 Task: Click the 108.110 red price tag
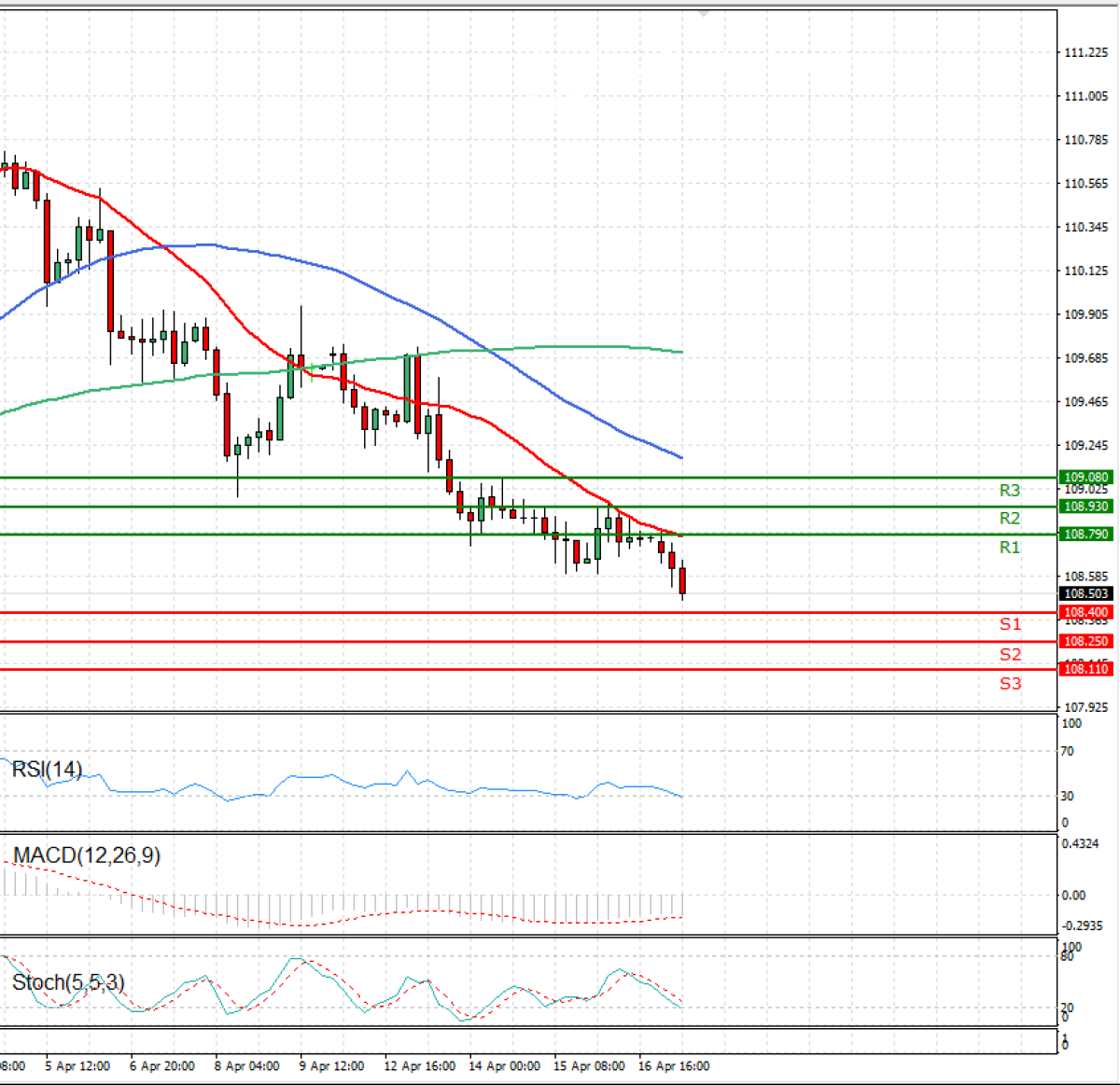[x=1086, y=669]
